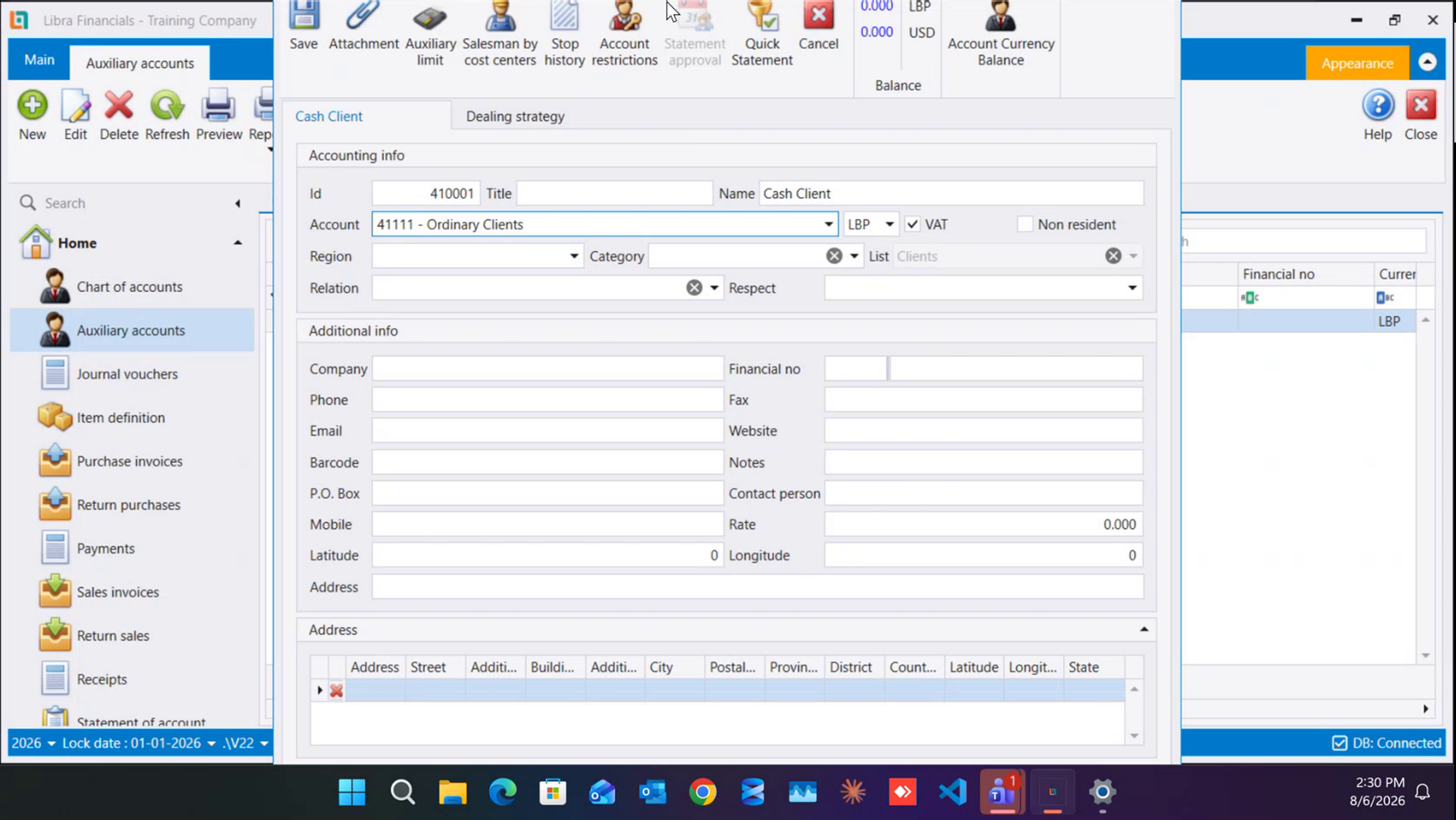Open Chrome from the taskbar

click(x=703, y=792)
